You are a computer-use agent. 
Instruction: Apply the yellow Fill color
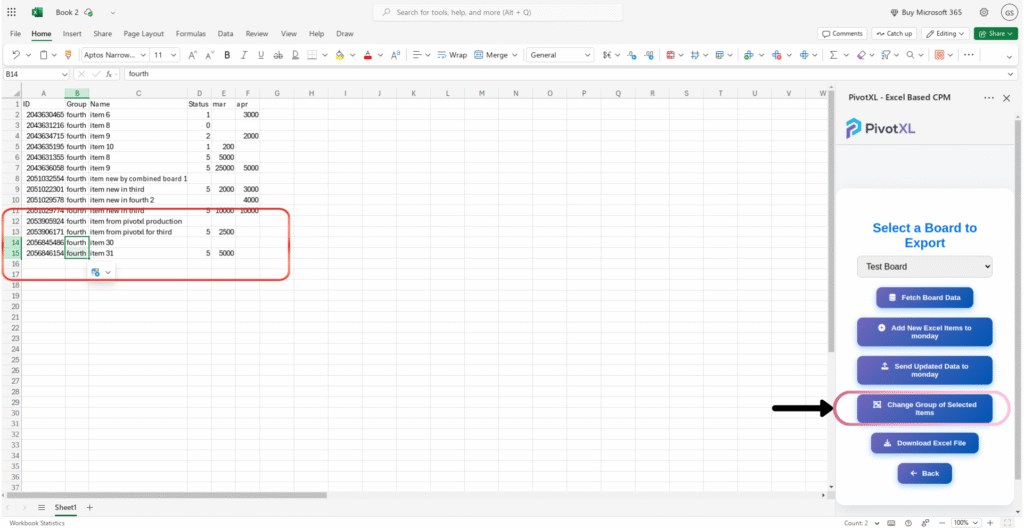[340, 55]
